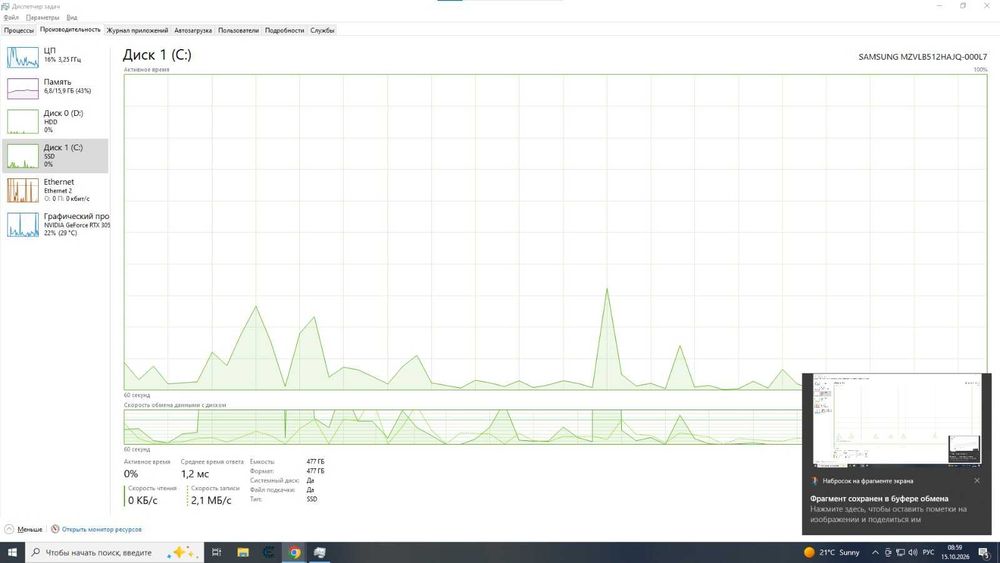
Task: Switch to the Пользователи tab
Action: pyautogui.click(x=239, y=30)
